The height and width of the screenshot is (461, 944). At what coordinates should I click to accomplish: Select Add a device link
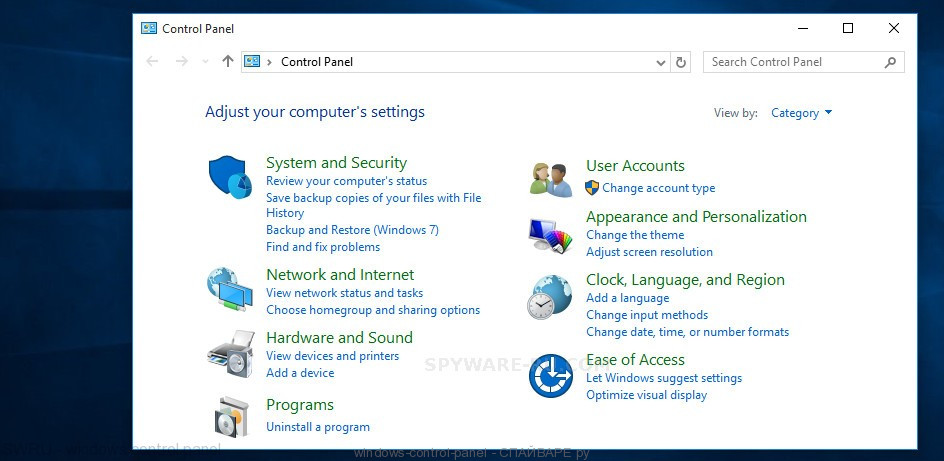click(300, 373)
